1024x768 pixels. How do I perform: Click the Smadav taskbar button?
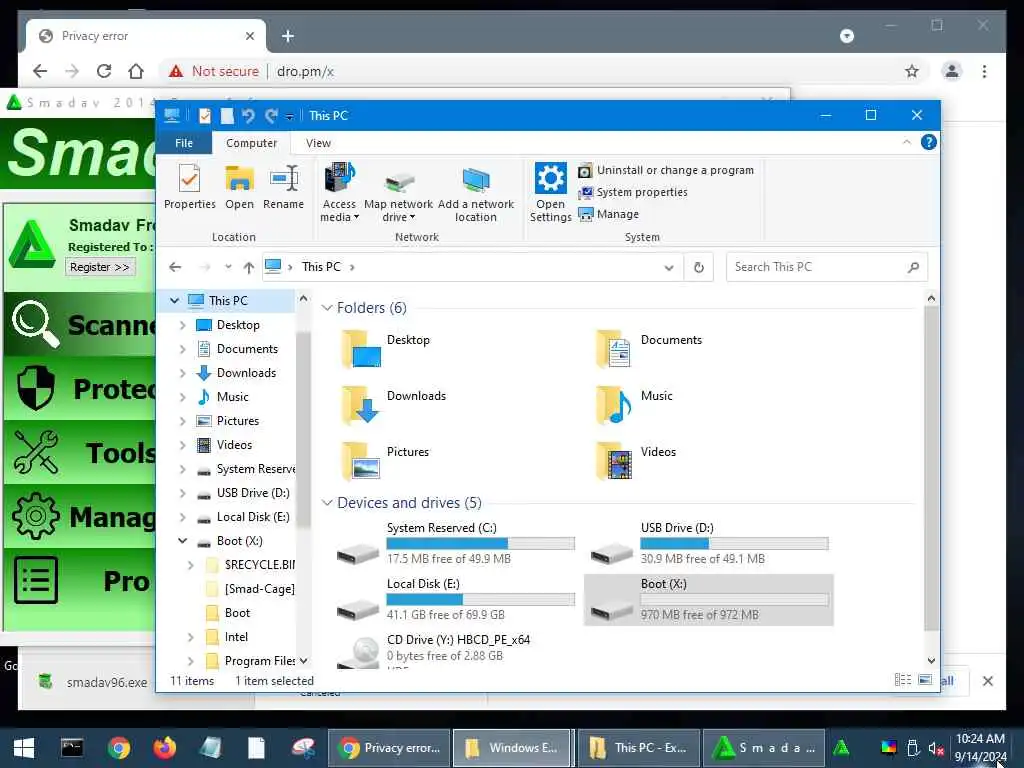(x=763, y=748)
